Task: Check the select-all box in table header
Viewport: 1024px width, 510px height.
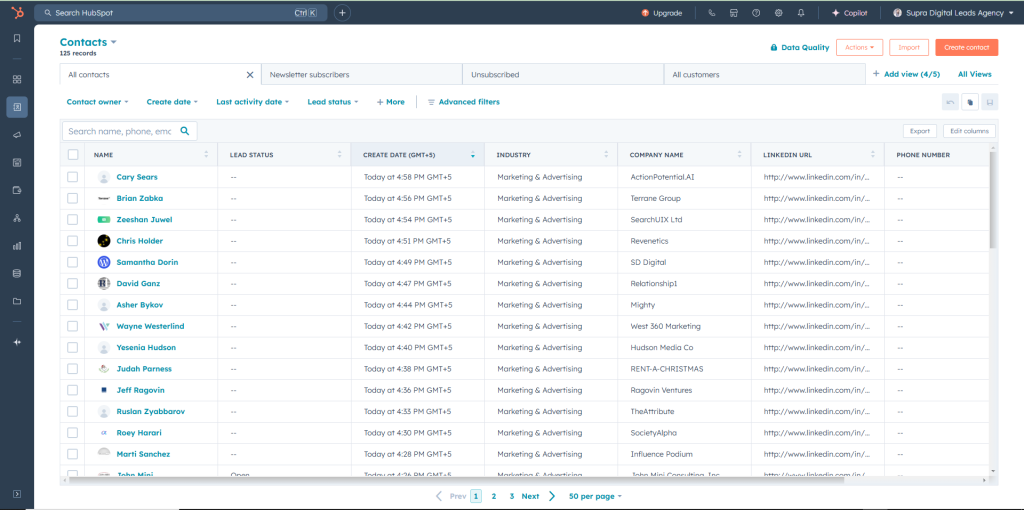Action: click(73, 155)
